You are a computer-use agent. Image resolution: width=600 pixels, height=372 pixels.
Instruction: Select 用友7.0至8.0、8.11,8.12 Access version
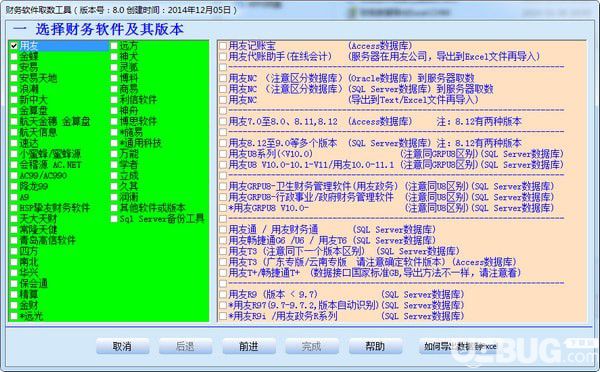point(223,122)
